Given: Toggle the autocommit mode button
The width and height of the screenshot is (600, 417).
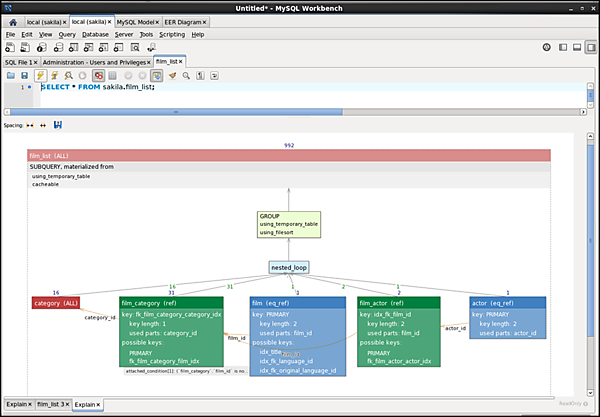Looking at the screenshot, I should (157, 75).
